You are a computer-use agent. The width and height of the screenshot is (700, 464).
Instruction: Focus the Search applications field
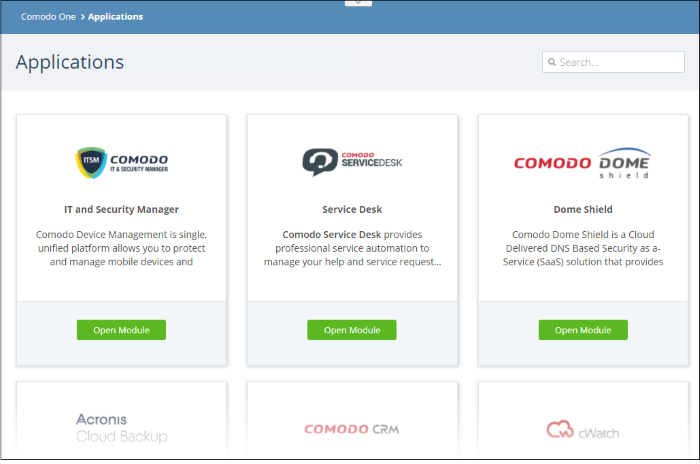pyautogui.click(x=613, y=62)
